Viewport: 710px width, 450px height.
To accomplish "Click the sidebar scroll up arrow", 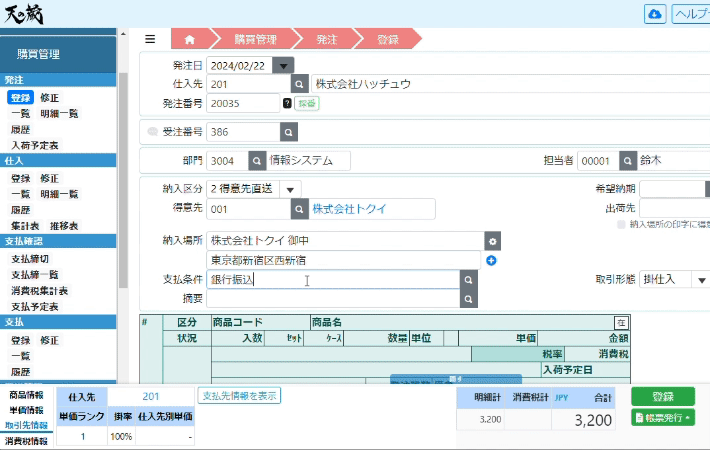I will 123,34.
